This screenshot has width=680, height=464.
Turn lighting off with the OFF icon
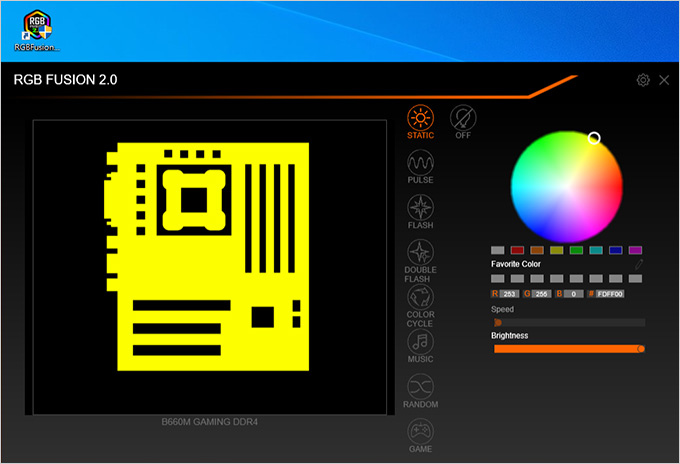click(463, 121)
